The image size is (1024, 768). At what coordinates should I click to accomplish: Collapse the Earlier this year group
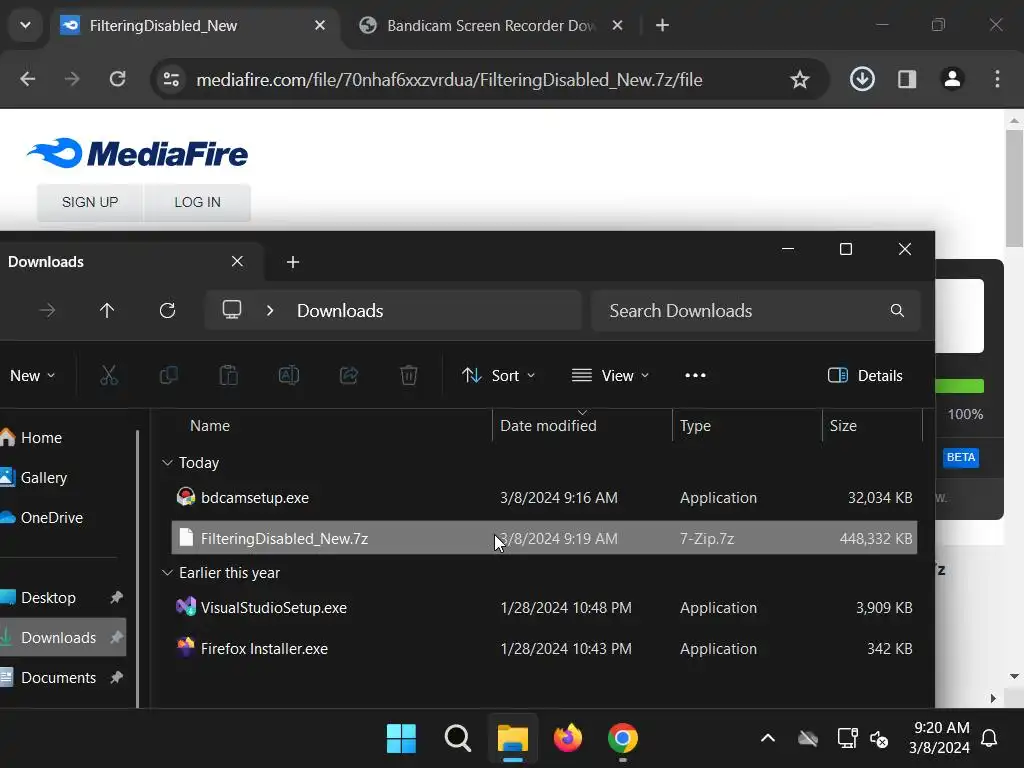click(x=167, y=573)
